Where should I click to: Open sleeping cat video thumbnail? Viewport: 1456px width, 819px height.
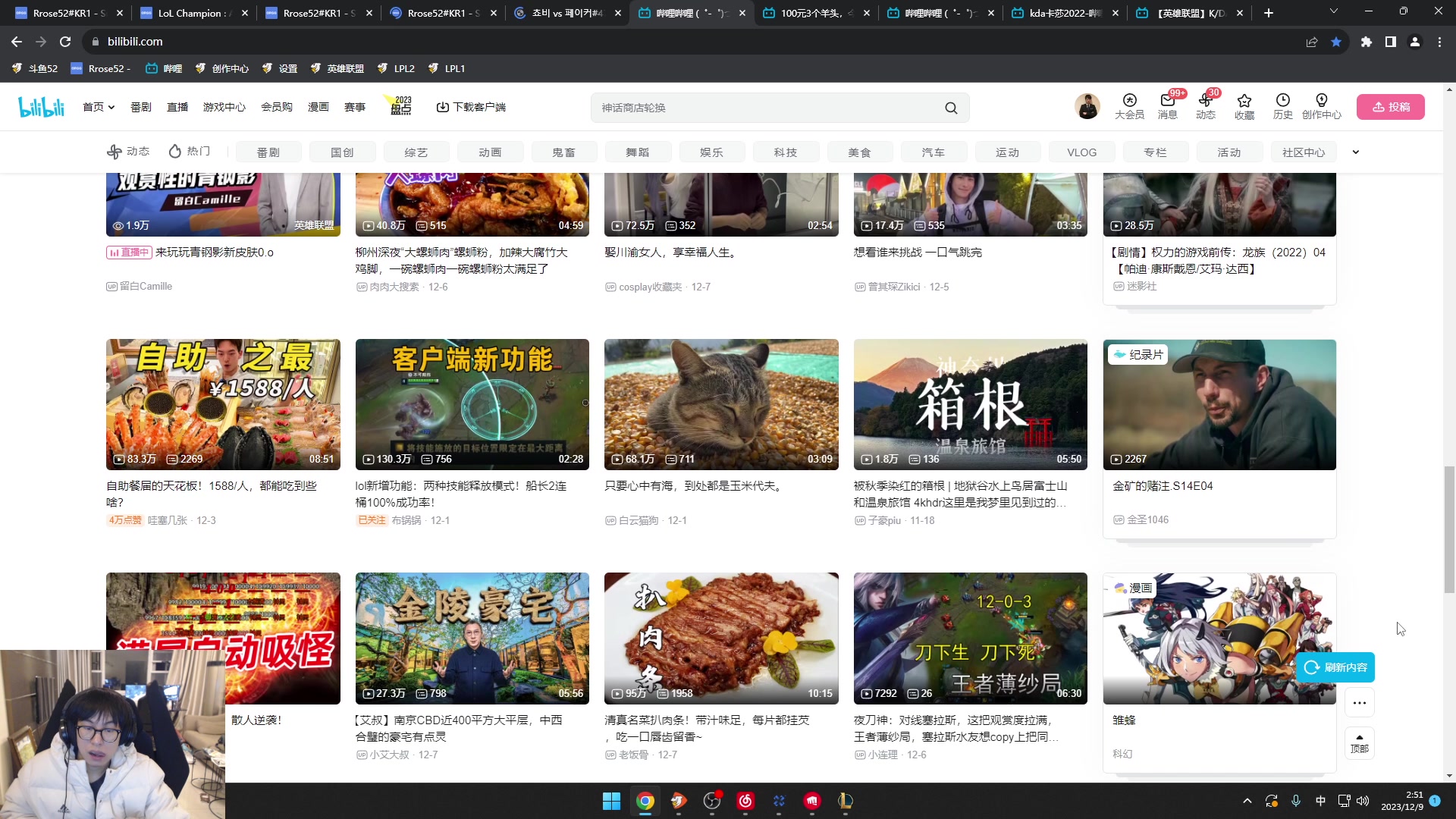point(721,404)
